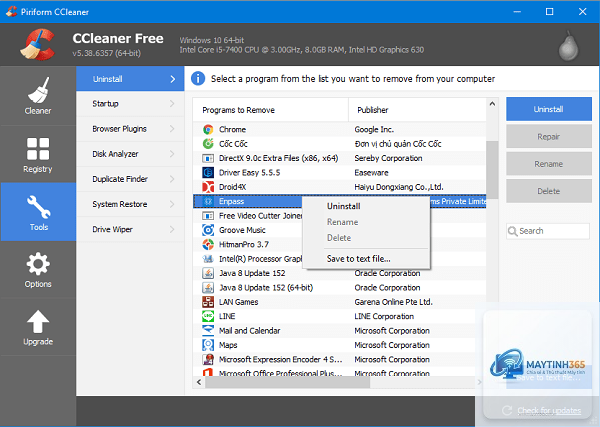Screen dimensions: 600x427
Task: Select the Java 8 Update 152 (64-bit) icon
Action: click(208, 288)
